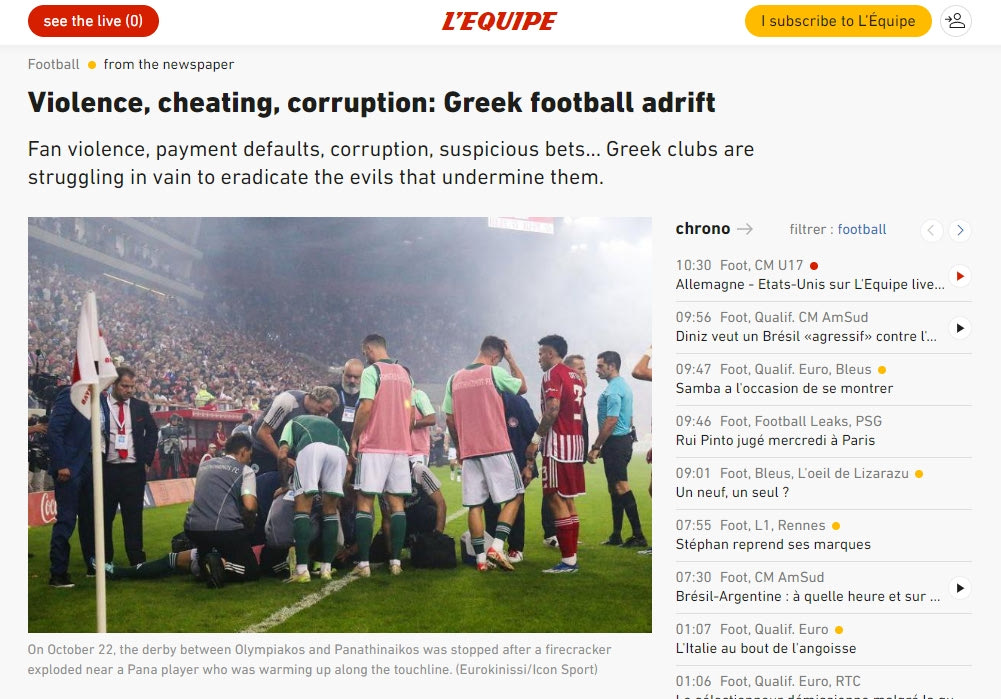This screenshot has height=699, width=1001.
Task: Open the football filter dropdown
Action: (x=862, y=229)
